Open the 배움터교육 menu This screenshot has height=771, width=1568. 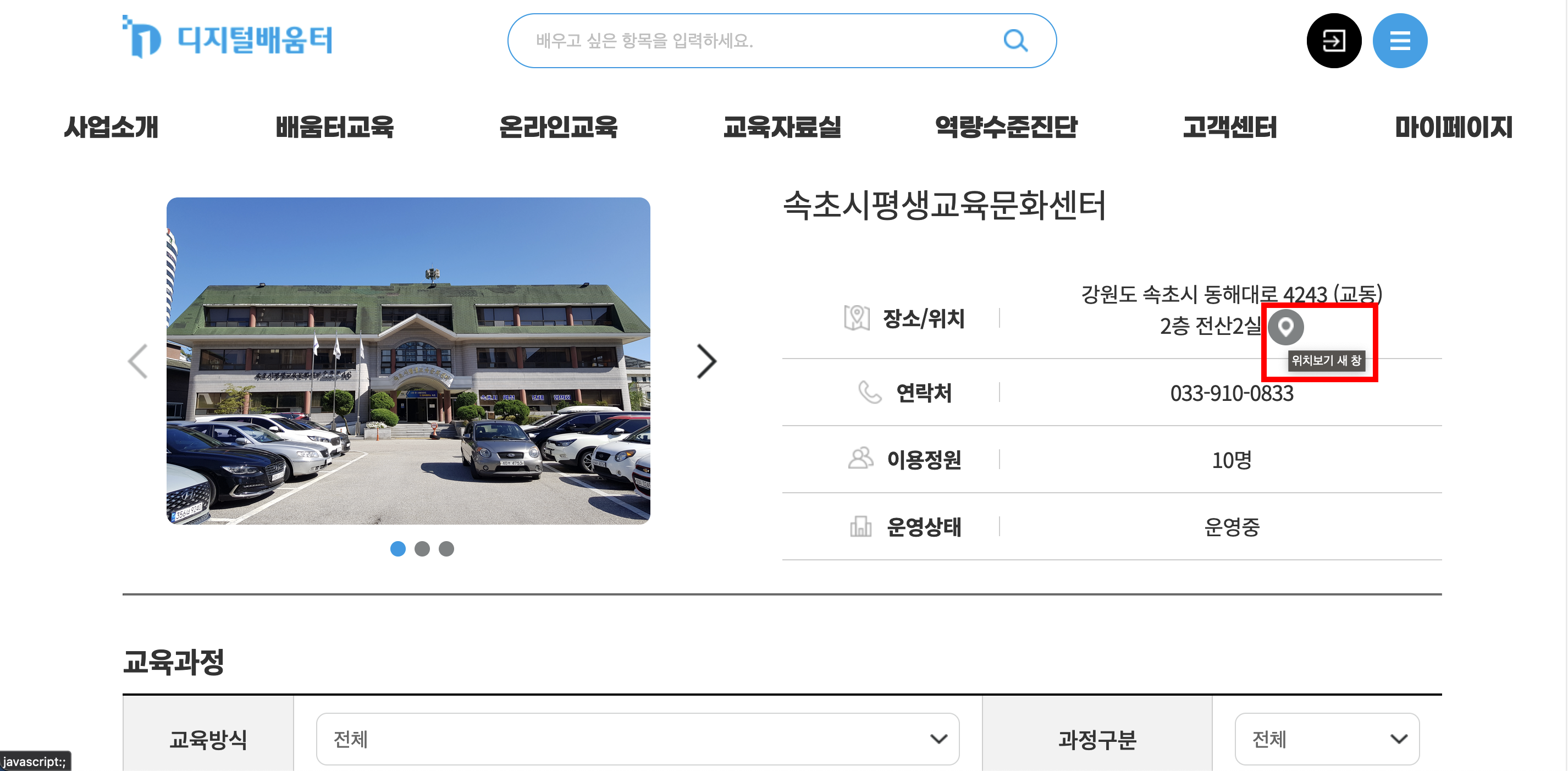(334, 126)
